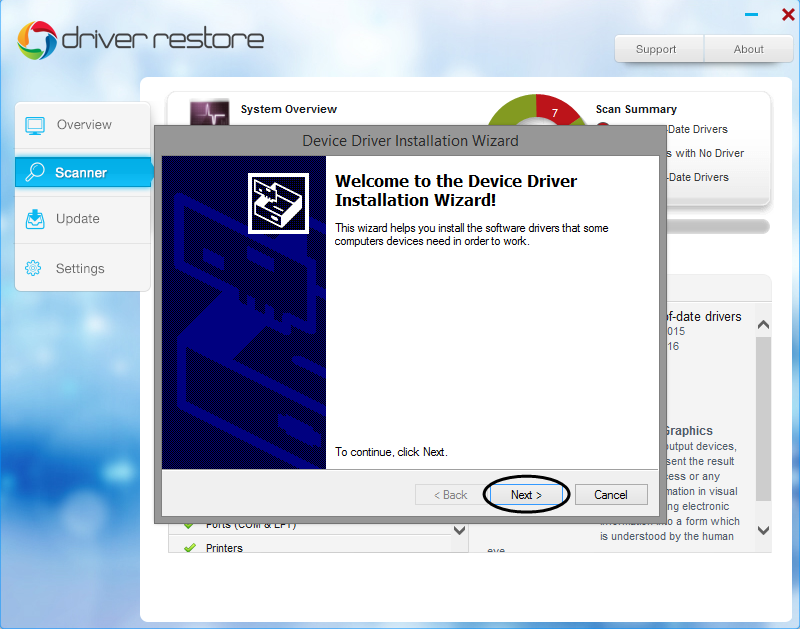
Task: Close the Driver Restore window
Action: point(788,14)
